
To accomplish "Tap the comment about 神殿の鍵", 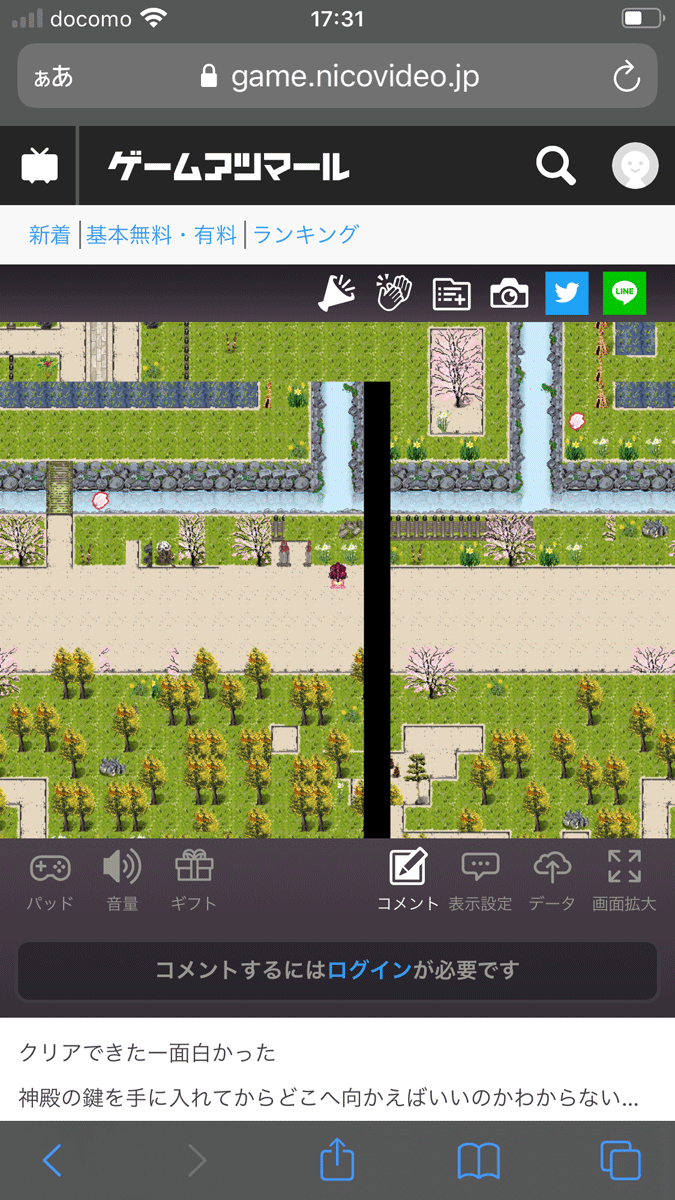I will coord(329,1099).
